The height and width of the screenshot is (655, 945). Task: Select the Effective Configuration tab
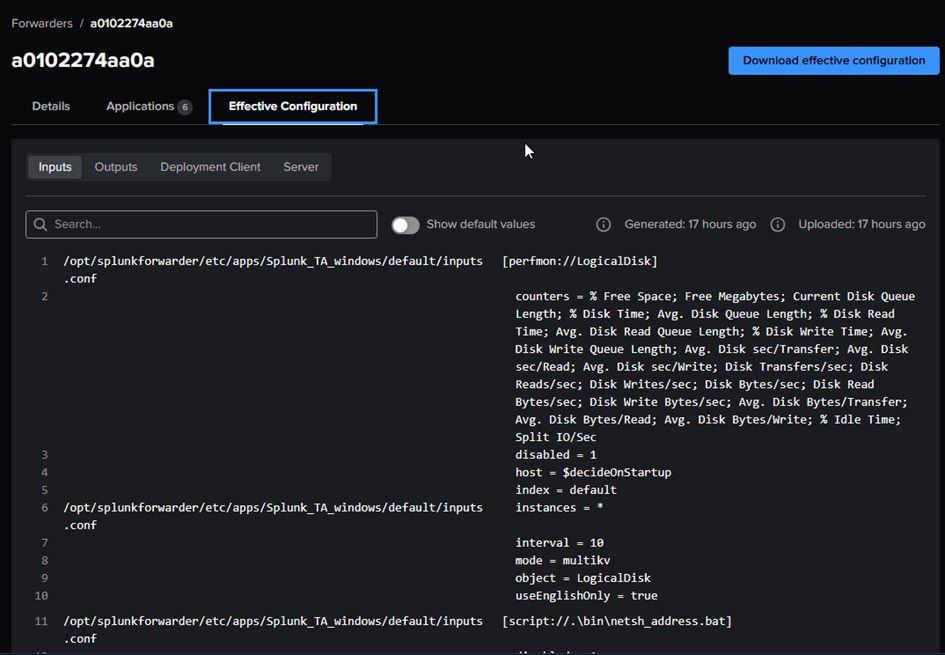click(292, 106)
